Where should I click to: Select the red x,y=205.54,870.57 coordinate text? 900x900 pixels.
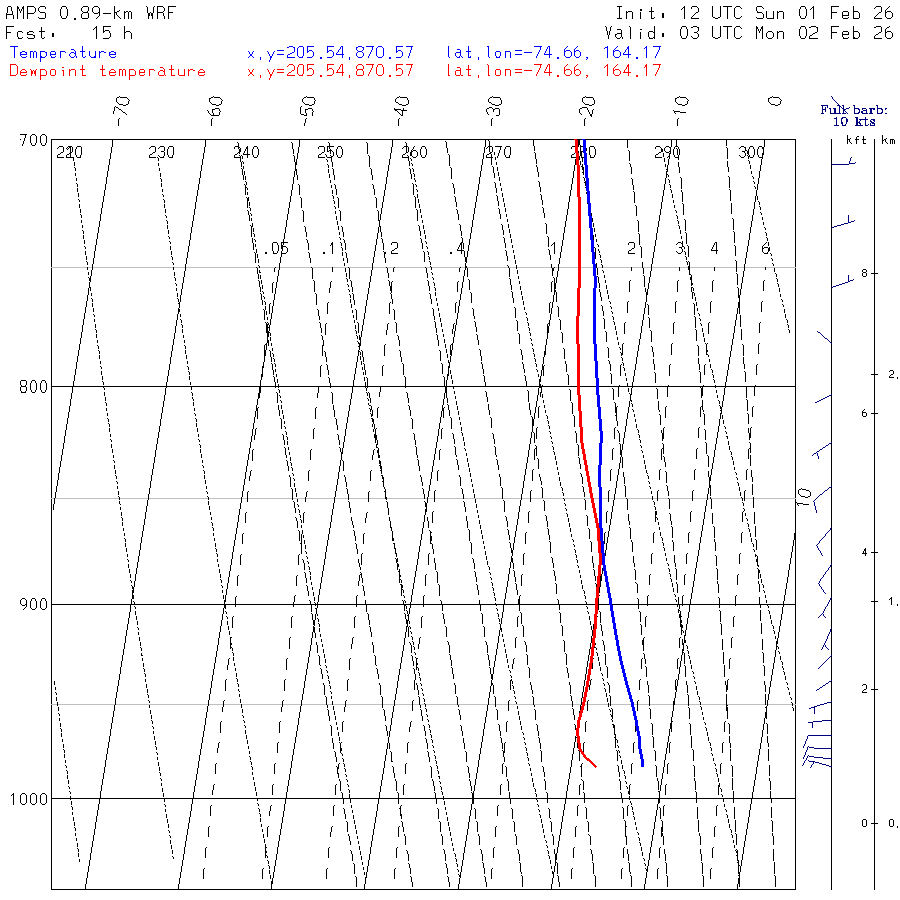[330, 71]
